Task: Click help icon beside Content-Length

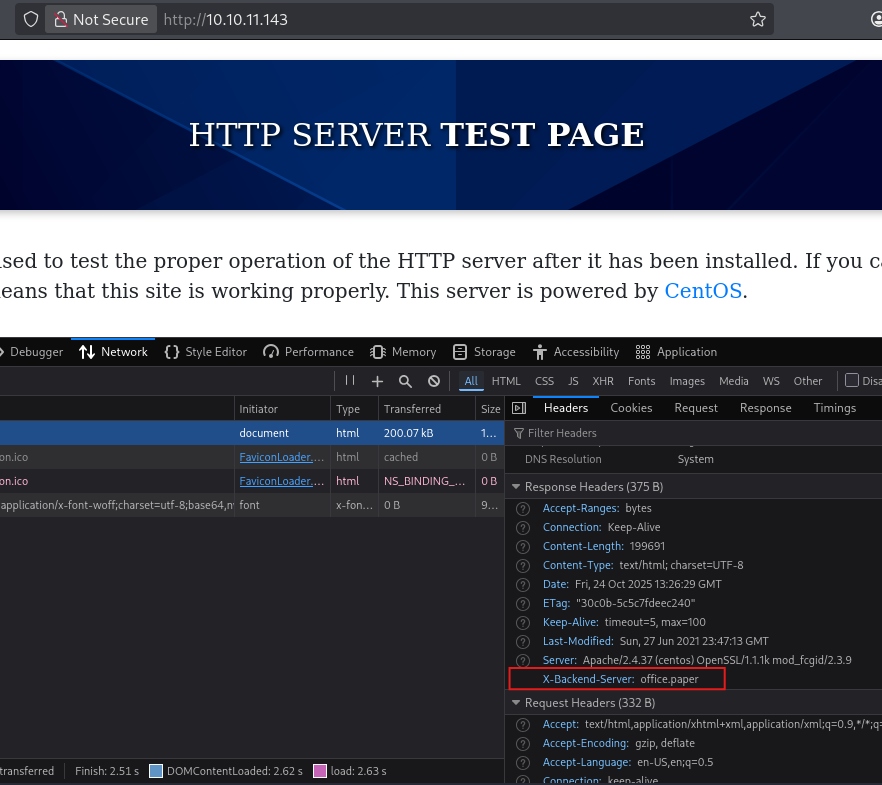Action: [x=523, y=547]
